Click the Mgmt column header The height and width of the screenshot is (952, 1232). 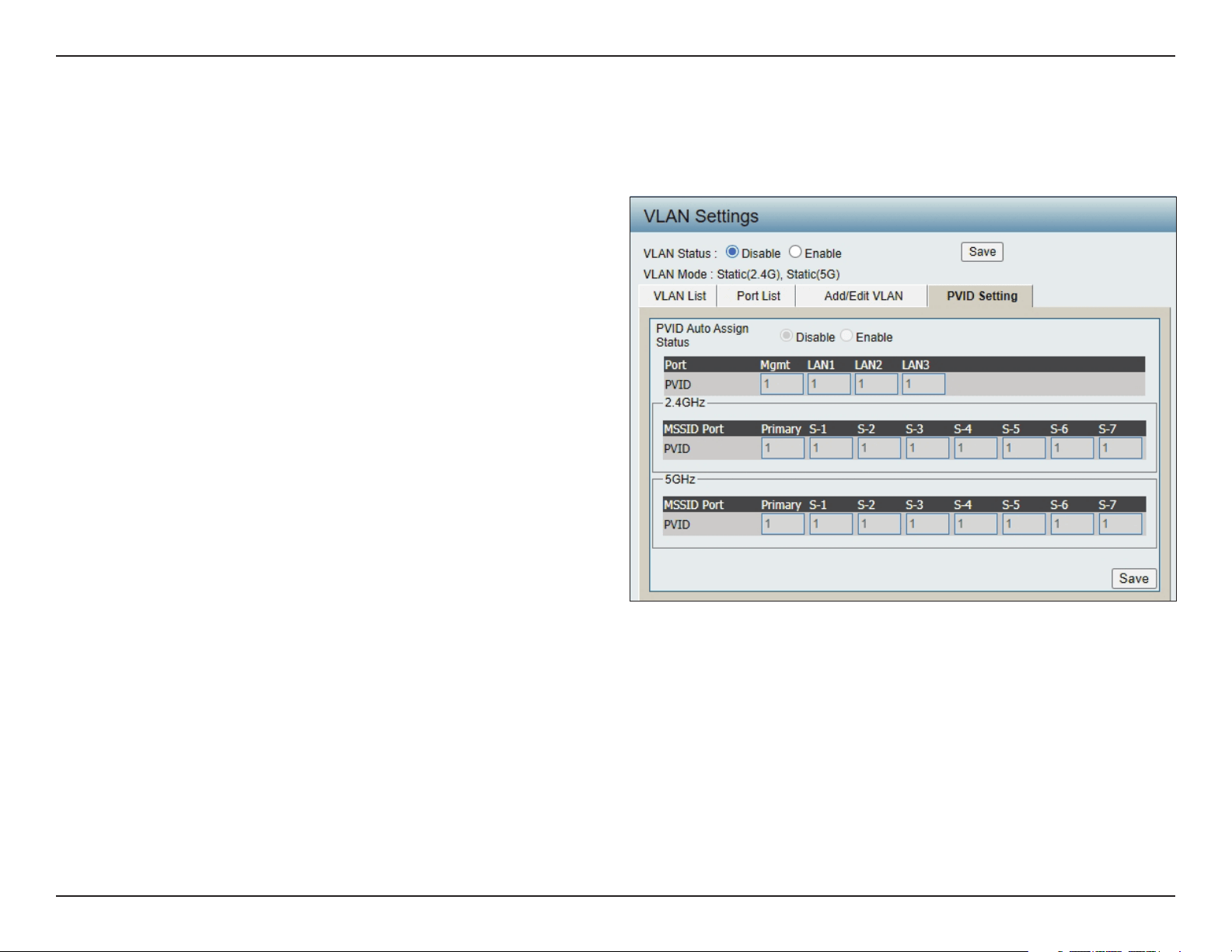click(x=774, y=364)
